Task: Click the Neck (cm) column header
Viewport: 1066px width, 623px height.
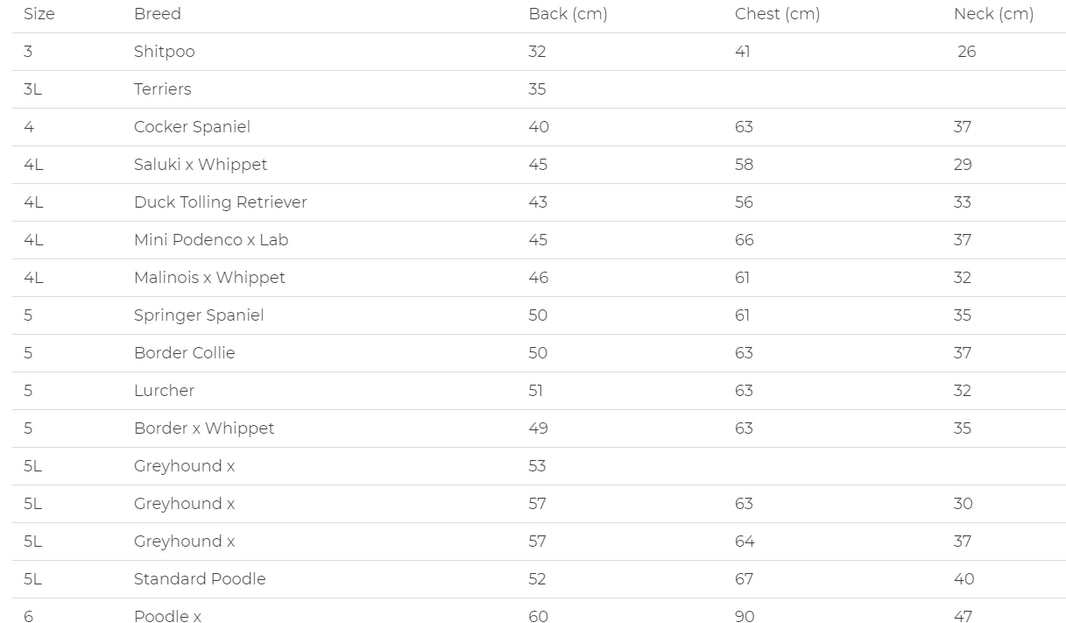Action: tap(993, 14)
